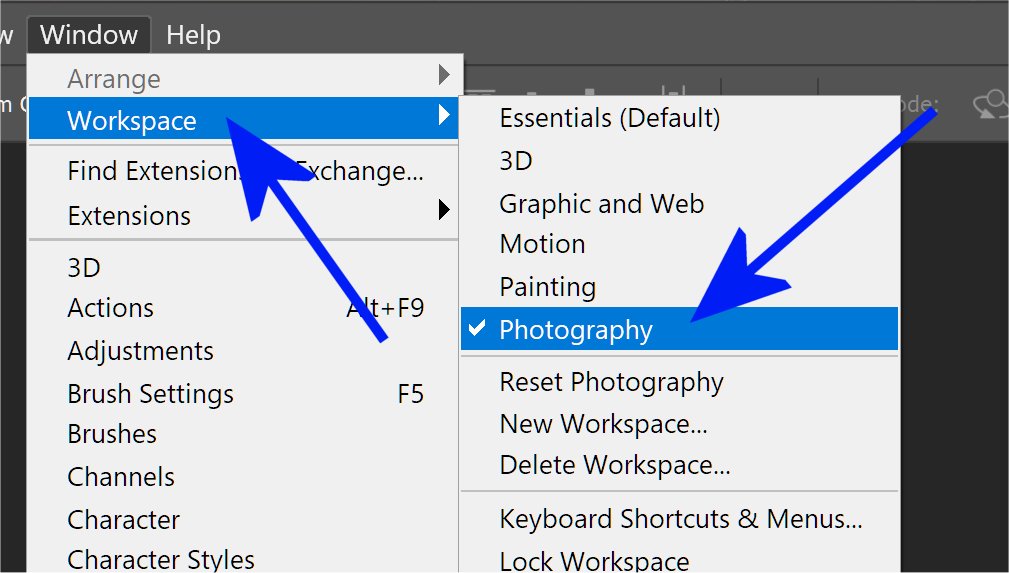
Task: Expand the Workspace submenu
Action: point(132,121)
